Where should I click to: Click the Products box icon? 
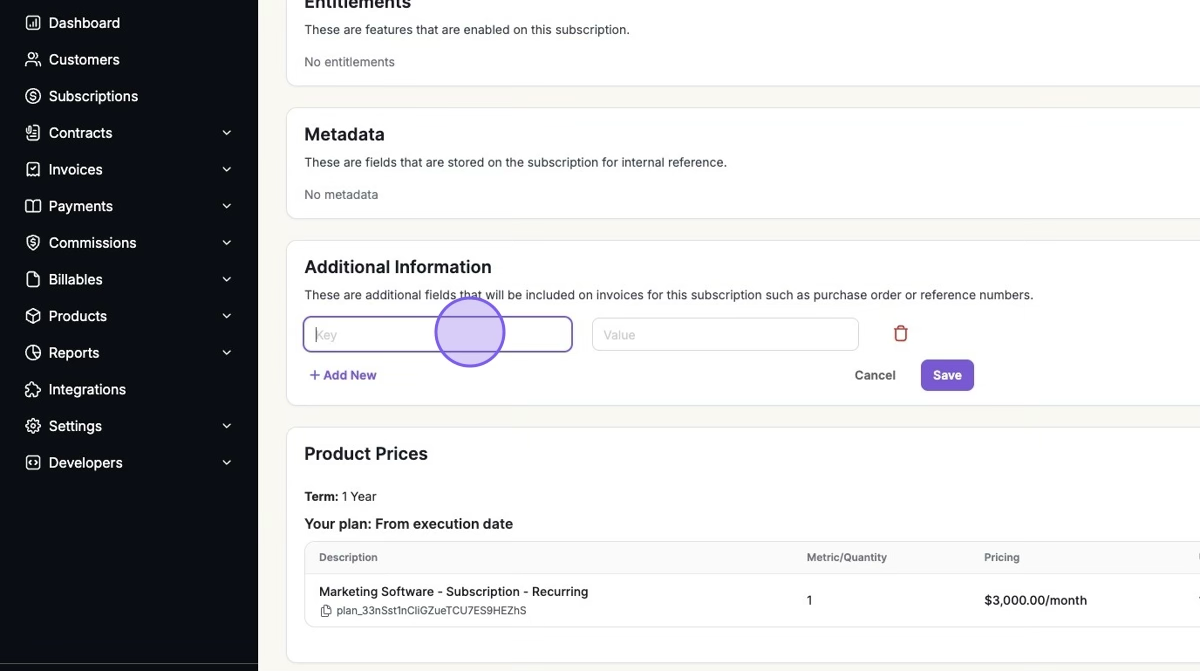pyautogui.click(x=33, y=316)
